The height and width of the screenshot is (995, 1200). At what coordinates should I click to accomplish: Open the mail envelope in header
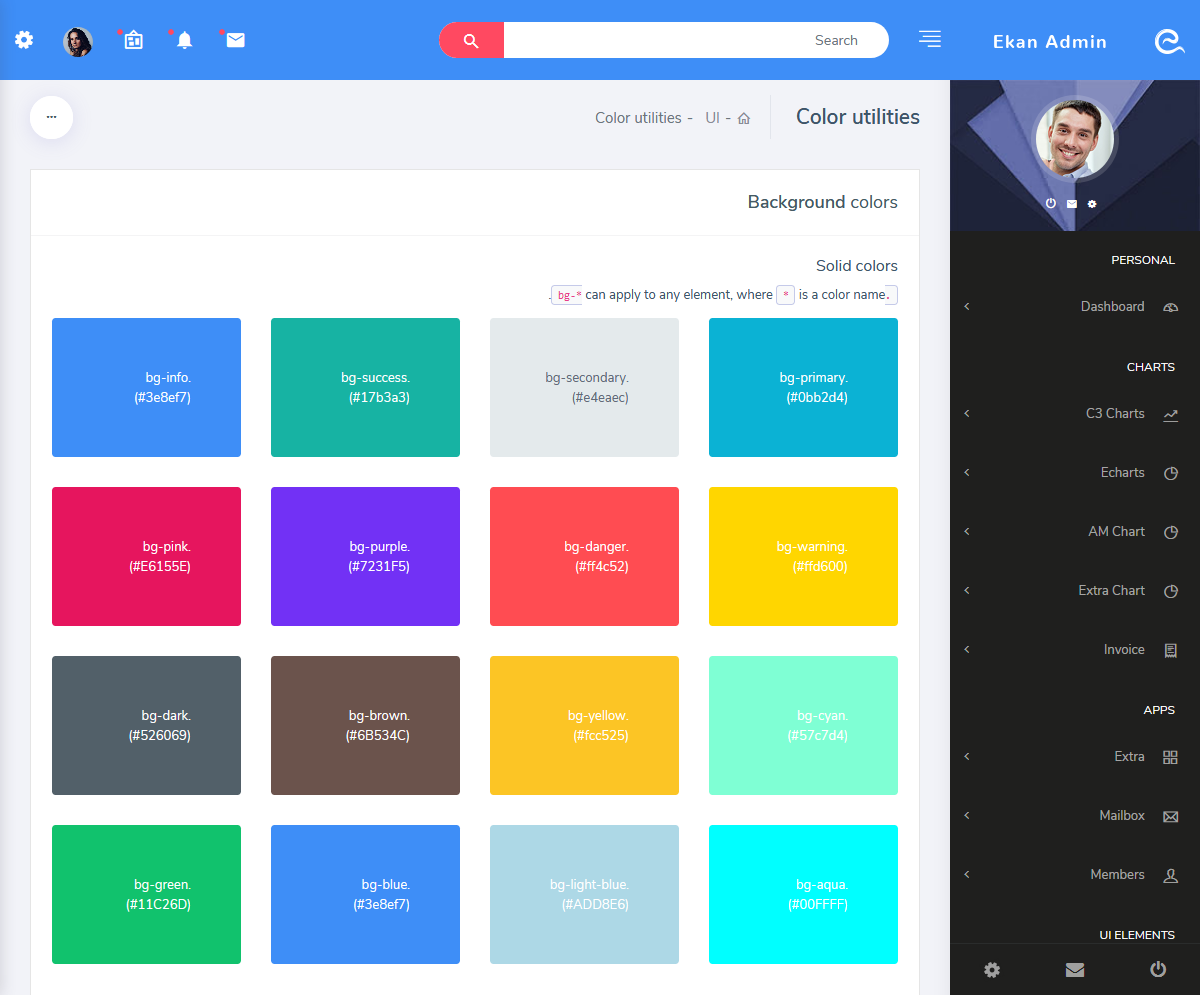point(235,40)
